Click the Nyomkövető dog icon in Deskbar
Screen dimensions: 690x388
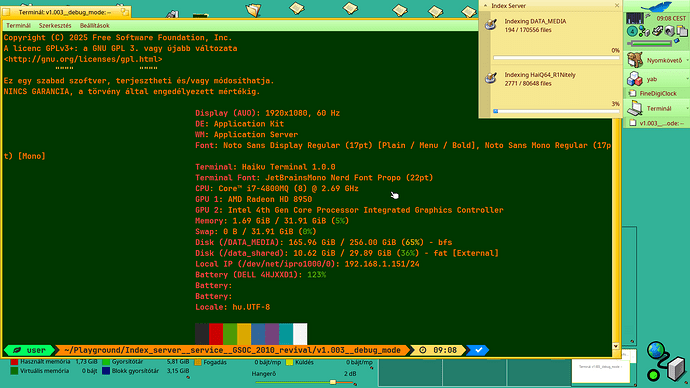click(x=635, y=60)
